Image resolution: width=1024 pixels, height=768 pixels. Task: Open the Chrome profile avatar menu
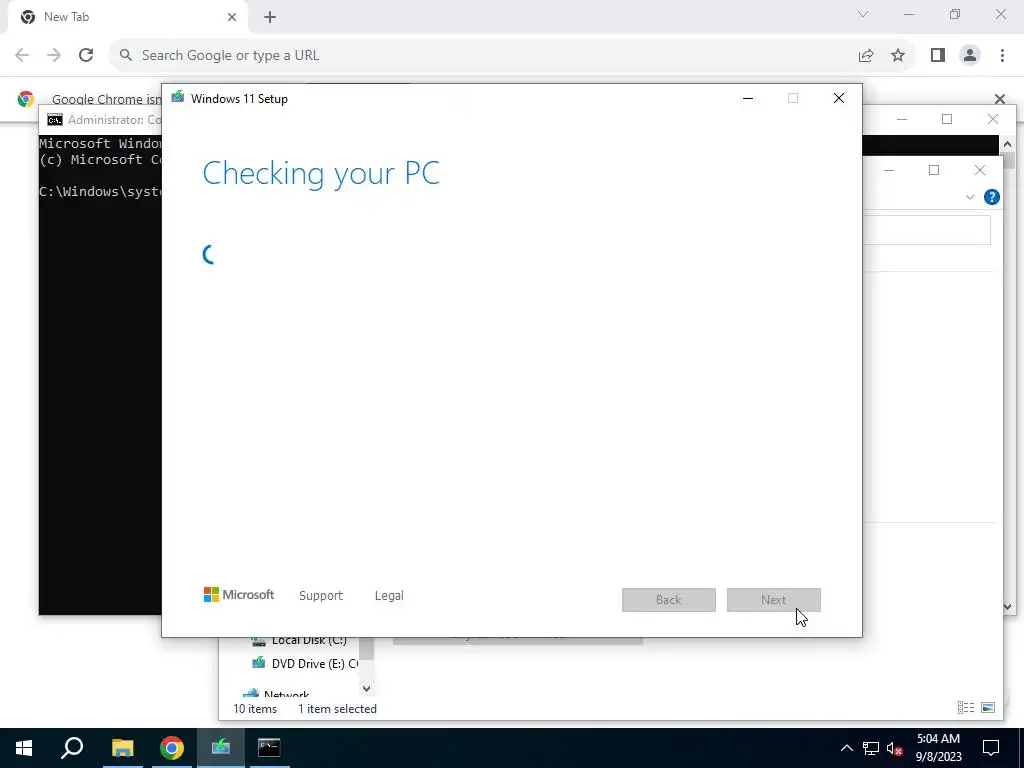pyautogui.click(x=970, y=56)
